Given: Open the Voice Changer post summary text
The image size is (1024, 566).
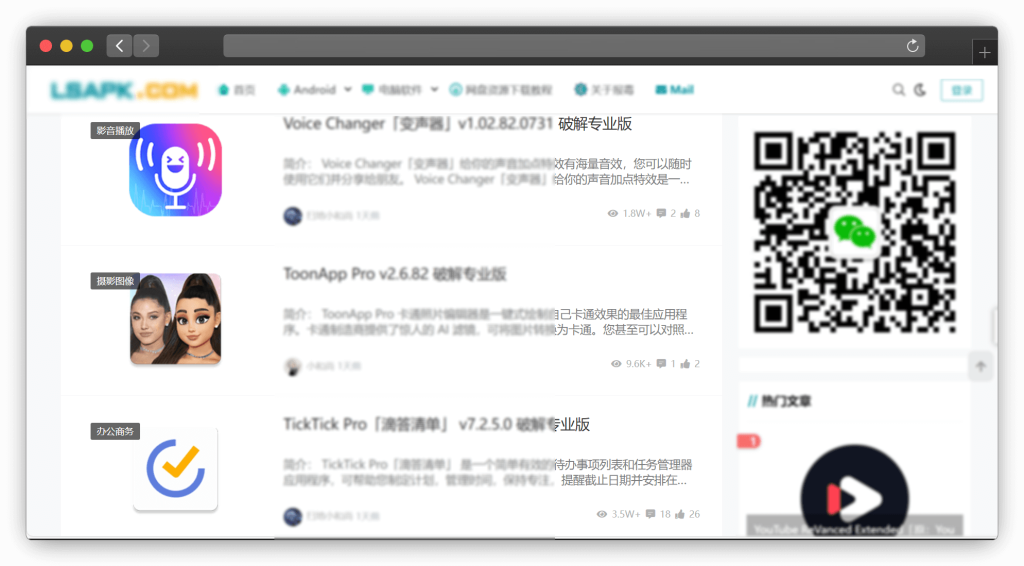Looking at the screenshot, I should [x=487, y=172].
